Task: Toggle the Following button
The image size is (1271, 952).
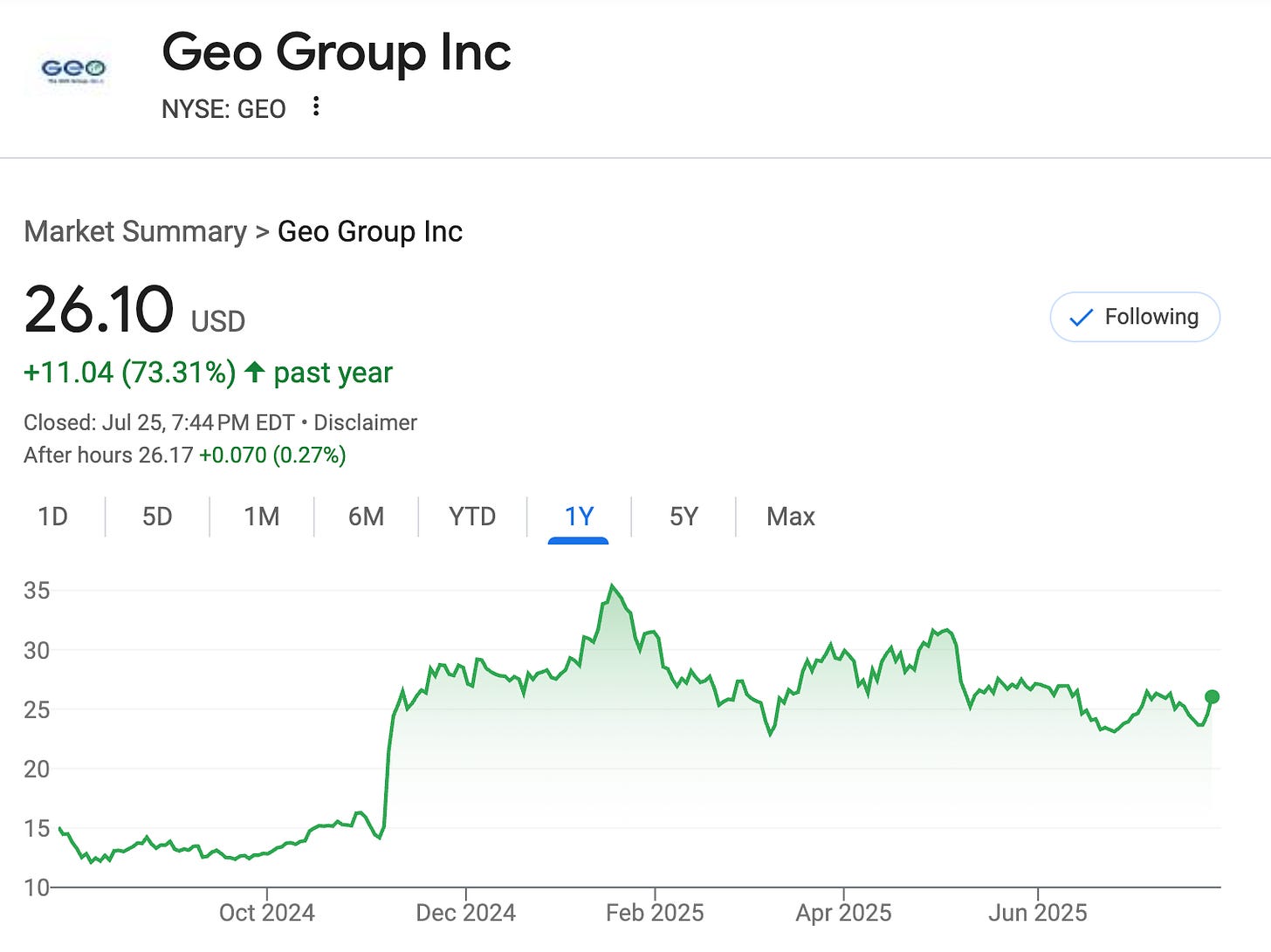Action: click(x=1134, y=317)
